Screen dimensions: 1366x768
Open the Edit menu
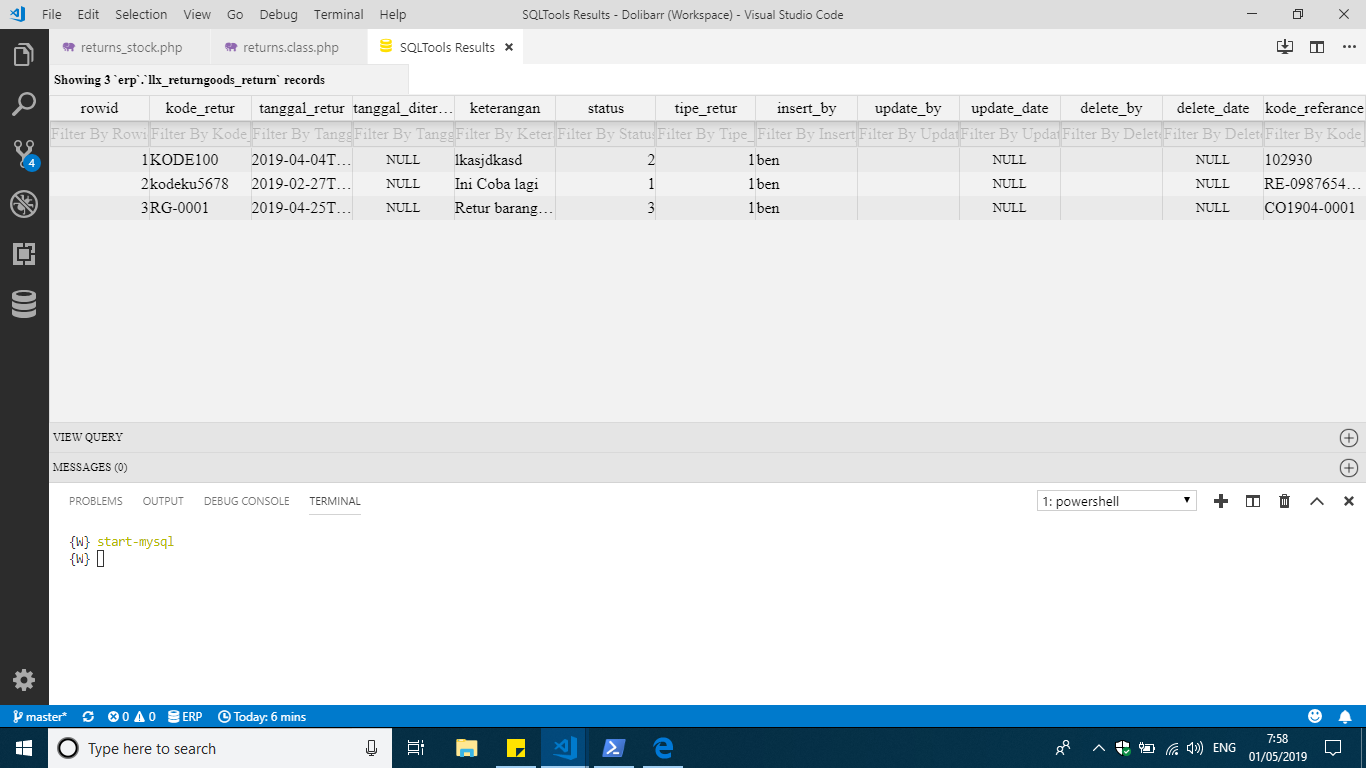(88, 14)
